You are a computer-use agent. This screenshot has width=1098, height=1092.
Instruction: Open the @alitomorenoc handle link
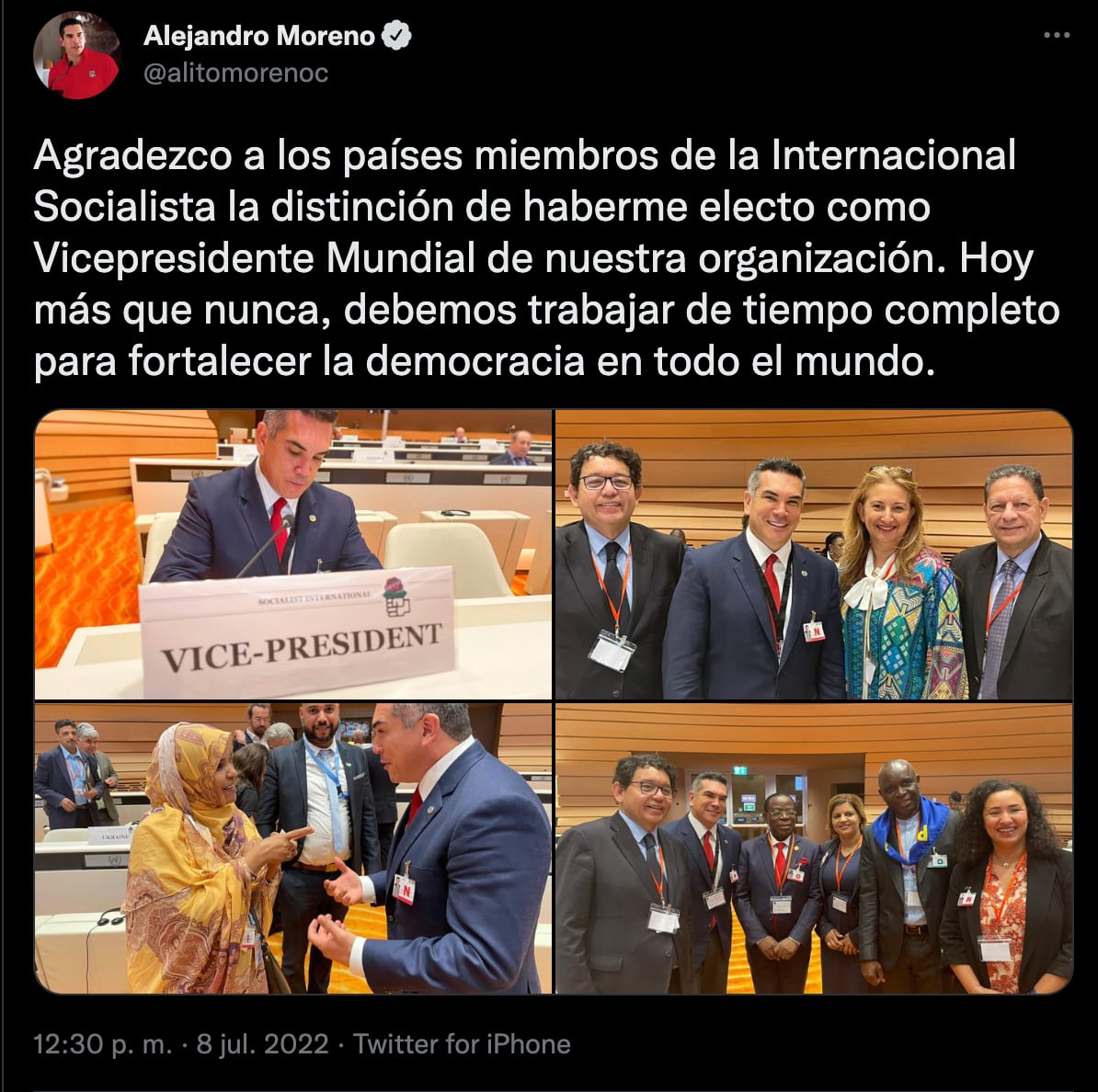tap(236, 73)
